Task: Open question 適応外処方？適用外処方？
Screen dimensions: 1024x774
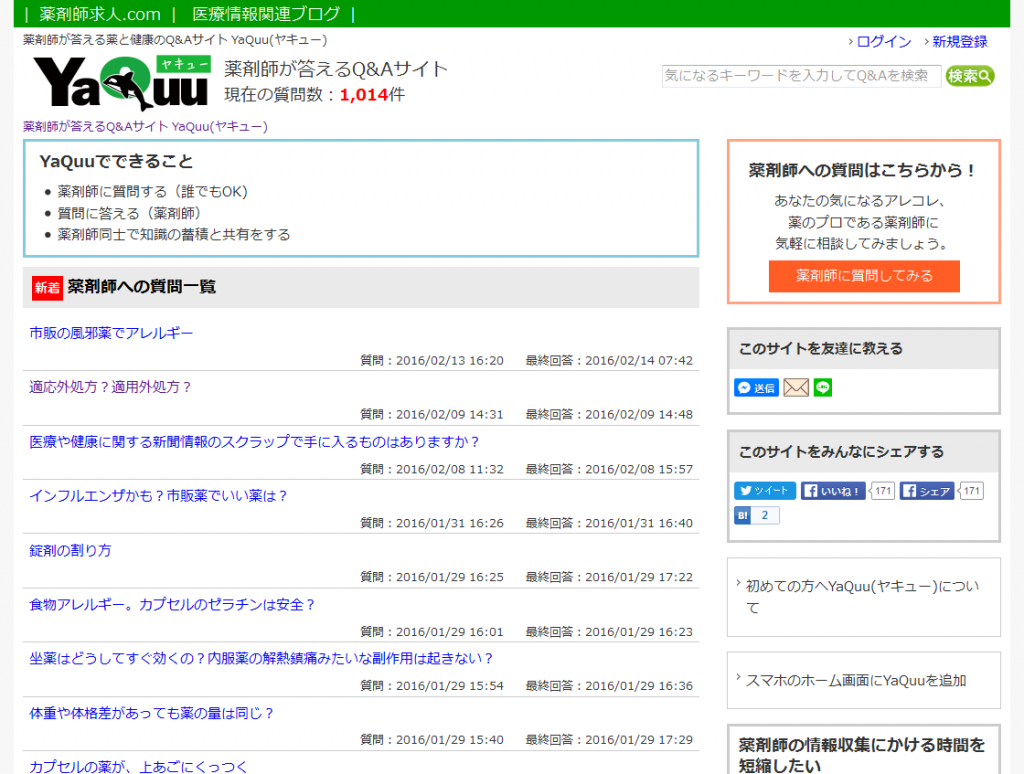Action: pos(110,387)
